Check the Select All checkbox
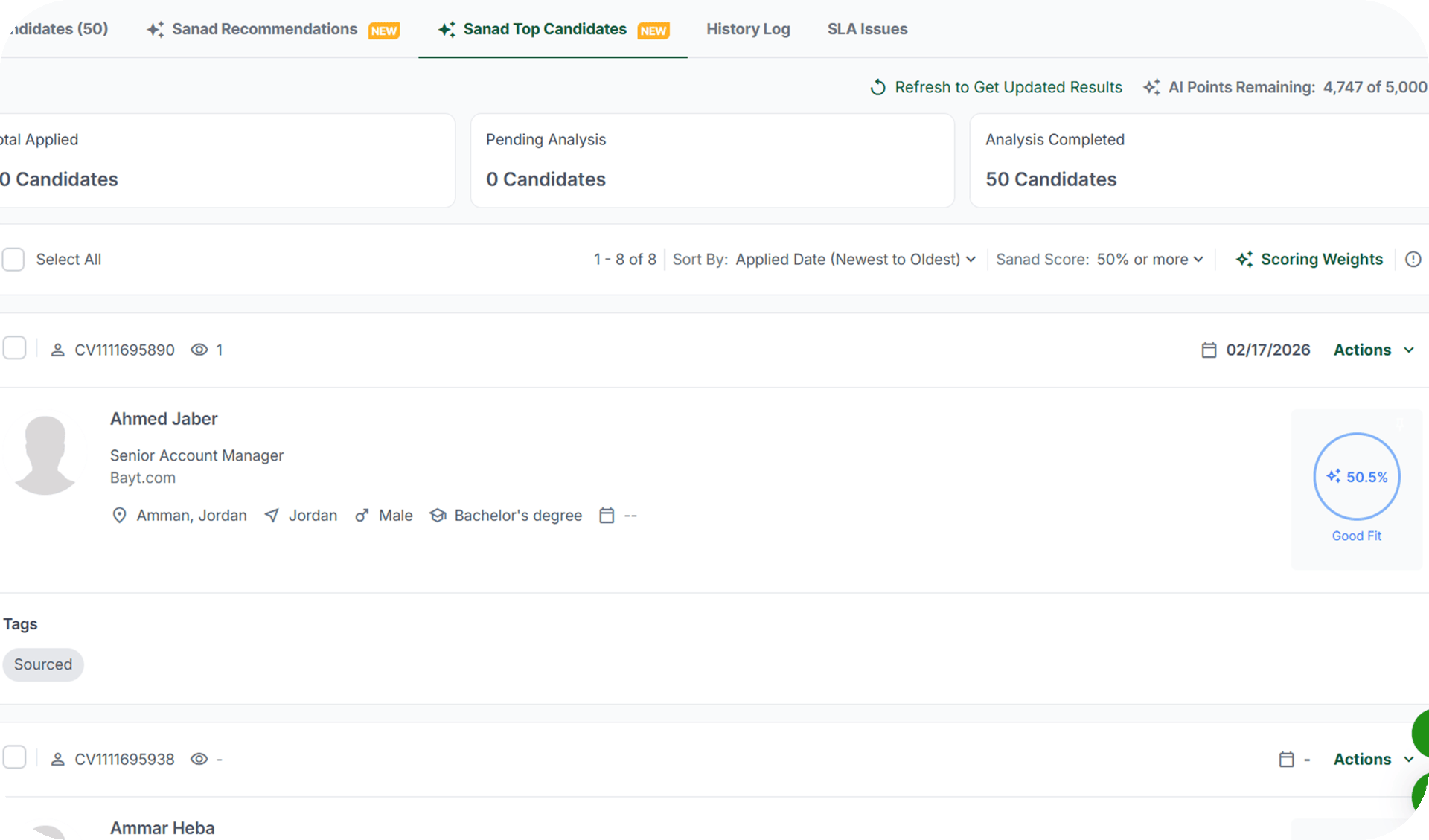1429x840 pixels. click(x=13, y=259)
